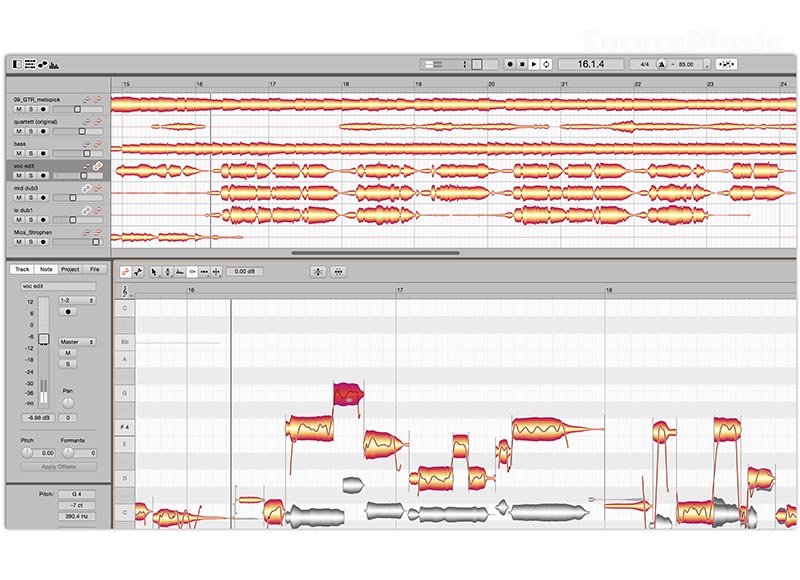Viewport: 800px width, 580px height.
Task: Open the time signature 4/4 field
Action: click(644, 64)
